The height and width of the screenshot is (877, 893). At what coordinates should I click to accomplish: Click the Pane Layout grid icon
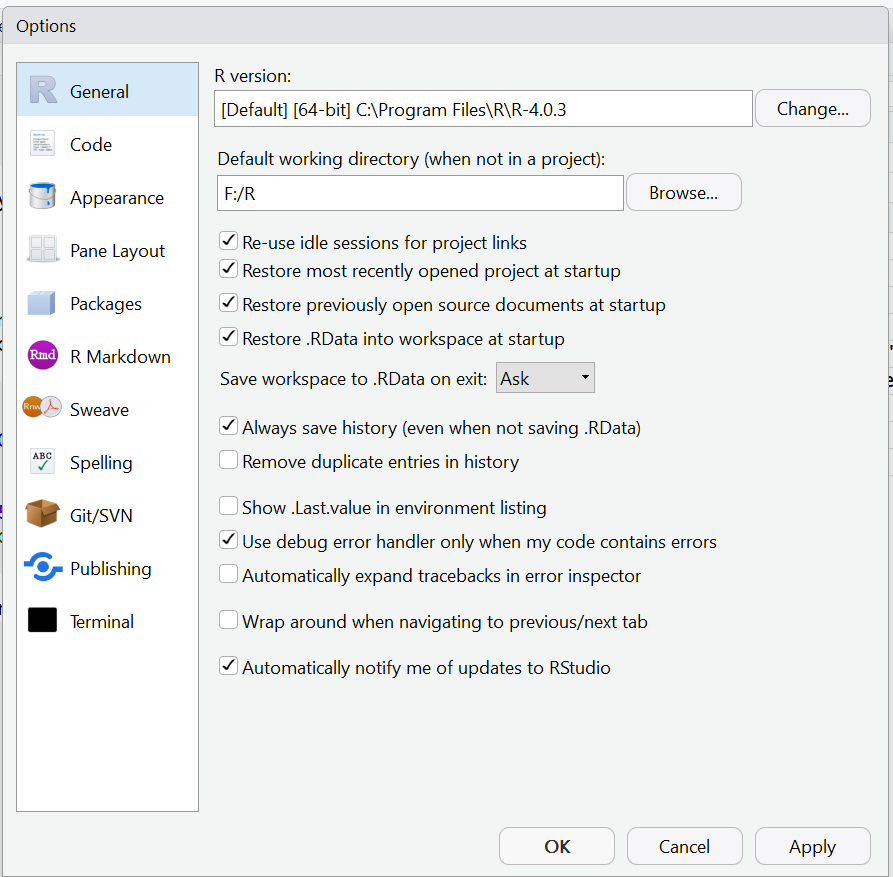pos(43,249)
